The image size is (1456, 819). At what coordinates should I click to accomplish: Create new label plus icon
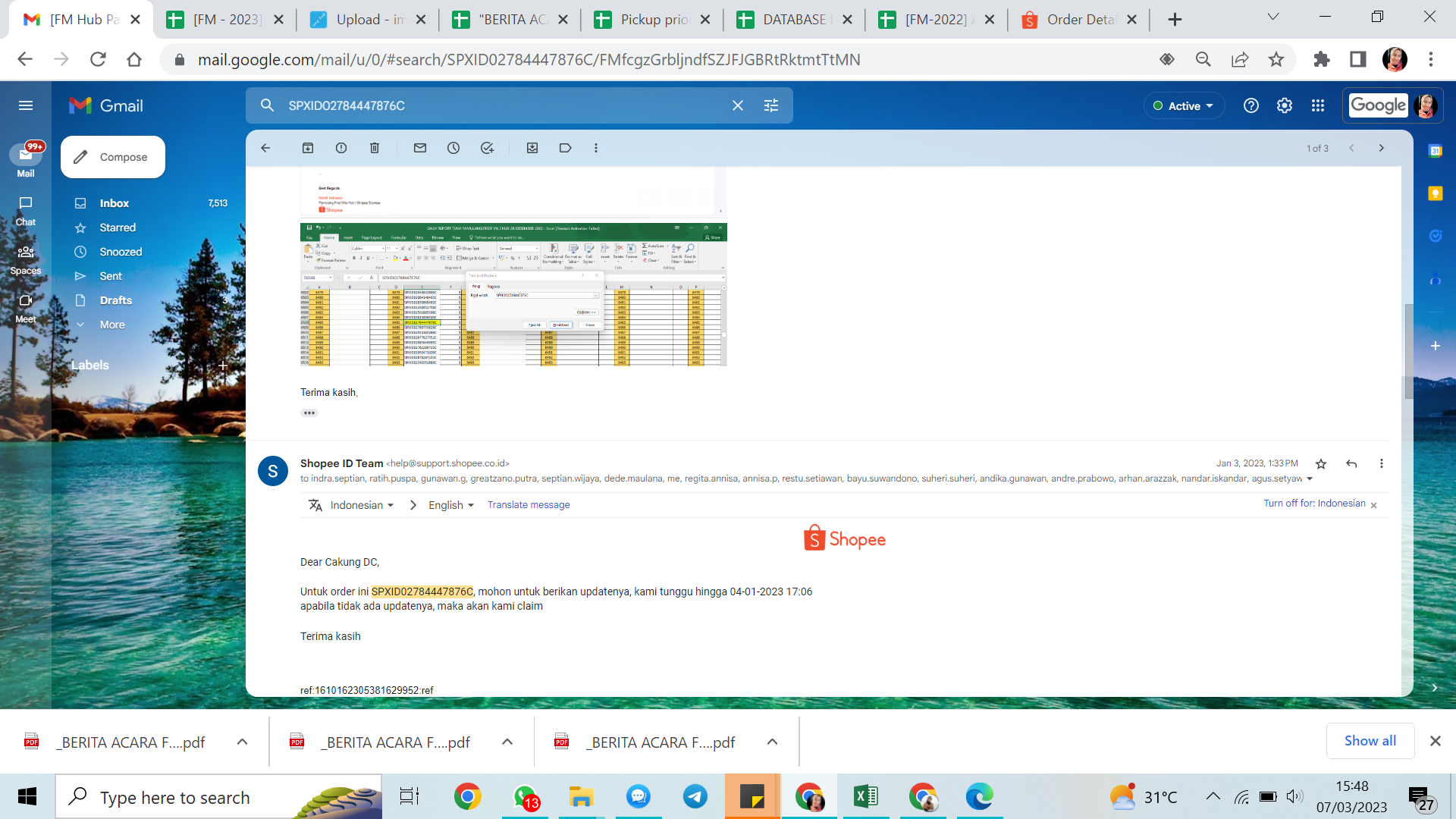coord(223,366)
